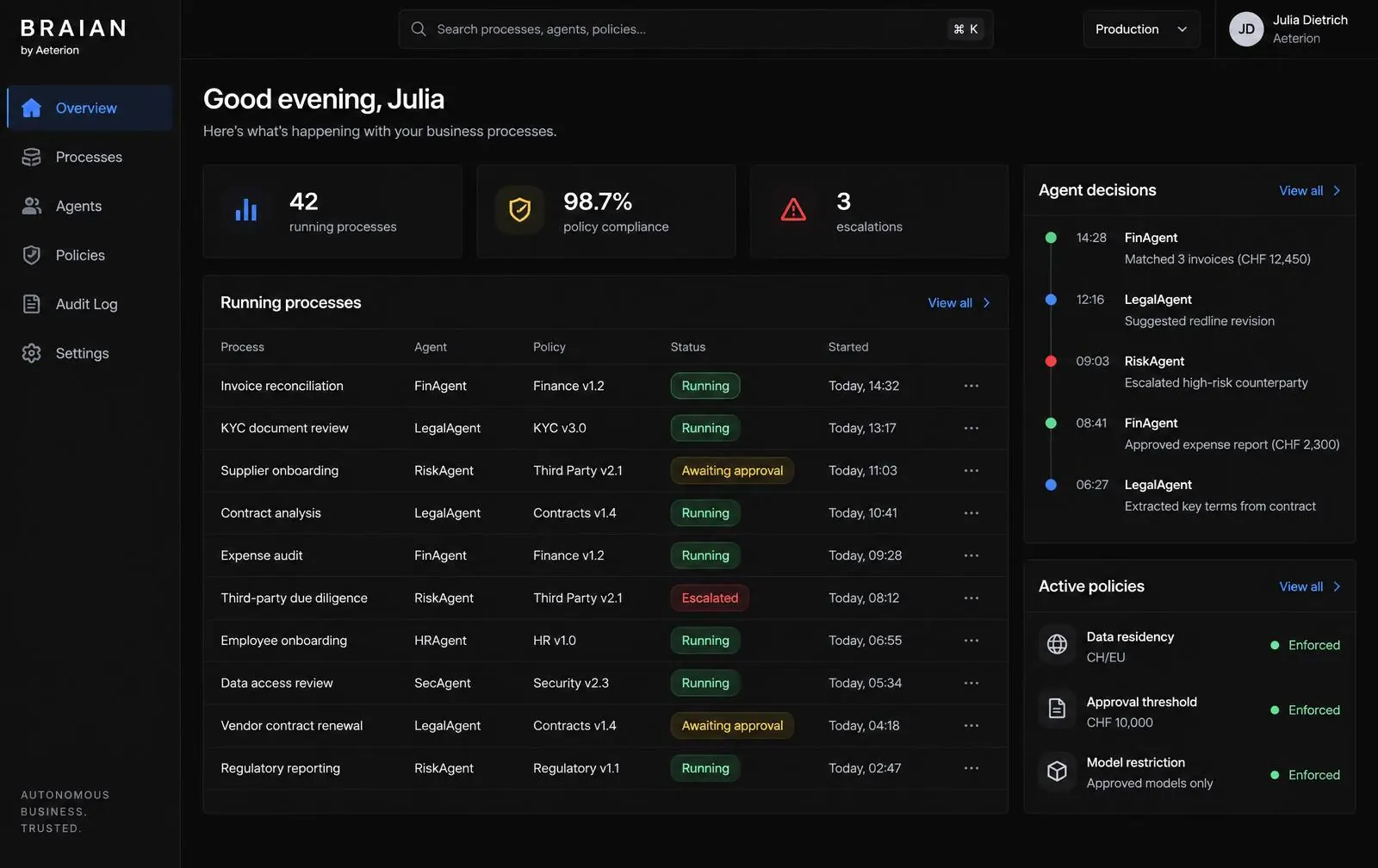Image resolution: width=1378 pixels, height=868 pixels.
Task: View all running processes
Action: pyautogui.click(x=959, y=303)
